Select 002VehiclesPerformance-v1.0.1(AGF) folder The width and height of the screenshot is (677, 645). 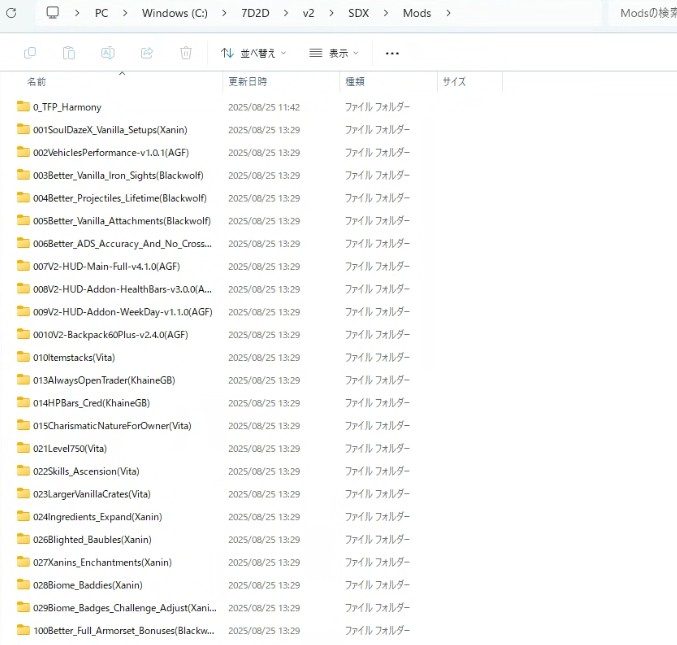pos(111,152)
